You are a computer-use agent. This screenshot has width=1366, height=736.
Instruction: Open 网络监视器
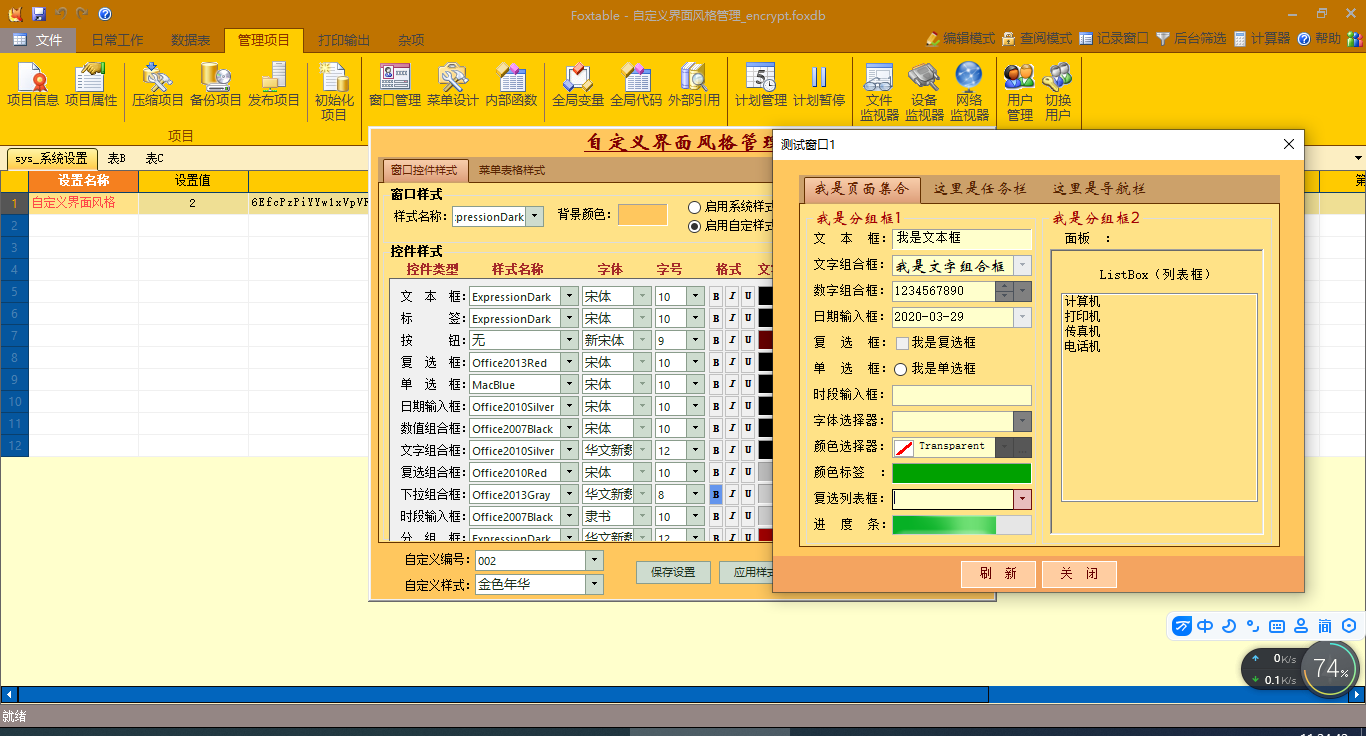[969, 92]
